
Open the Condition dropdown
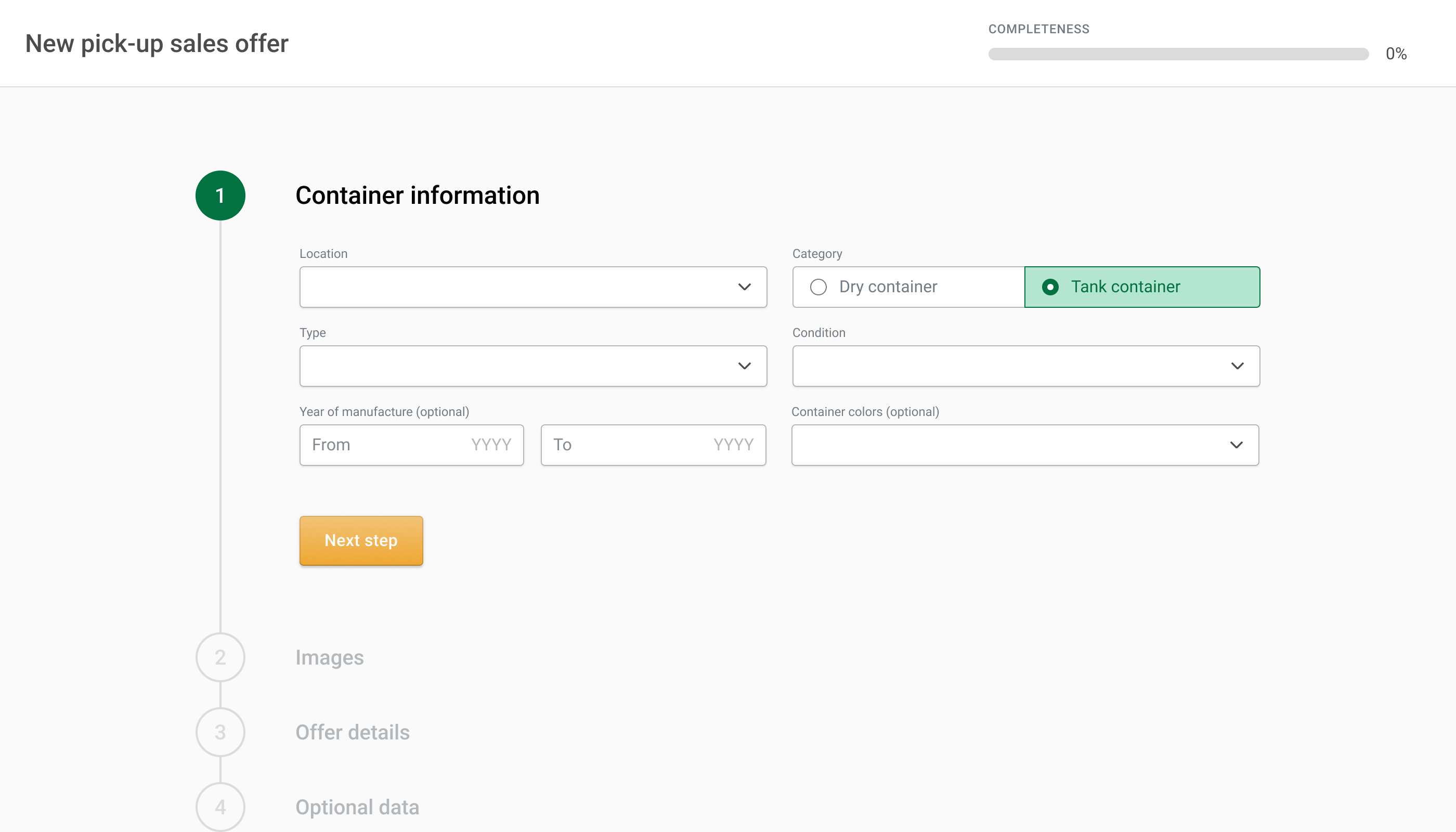pyautogui.click(x=1026, y=366)
